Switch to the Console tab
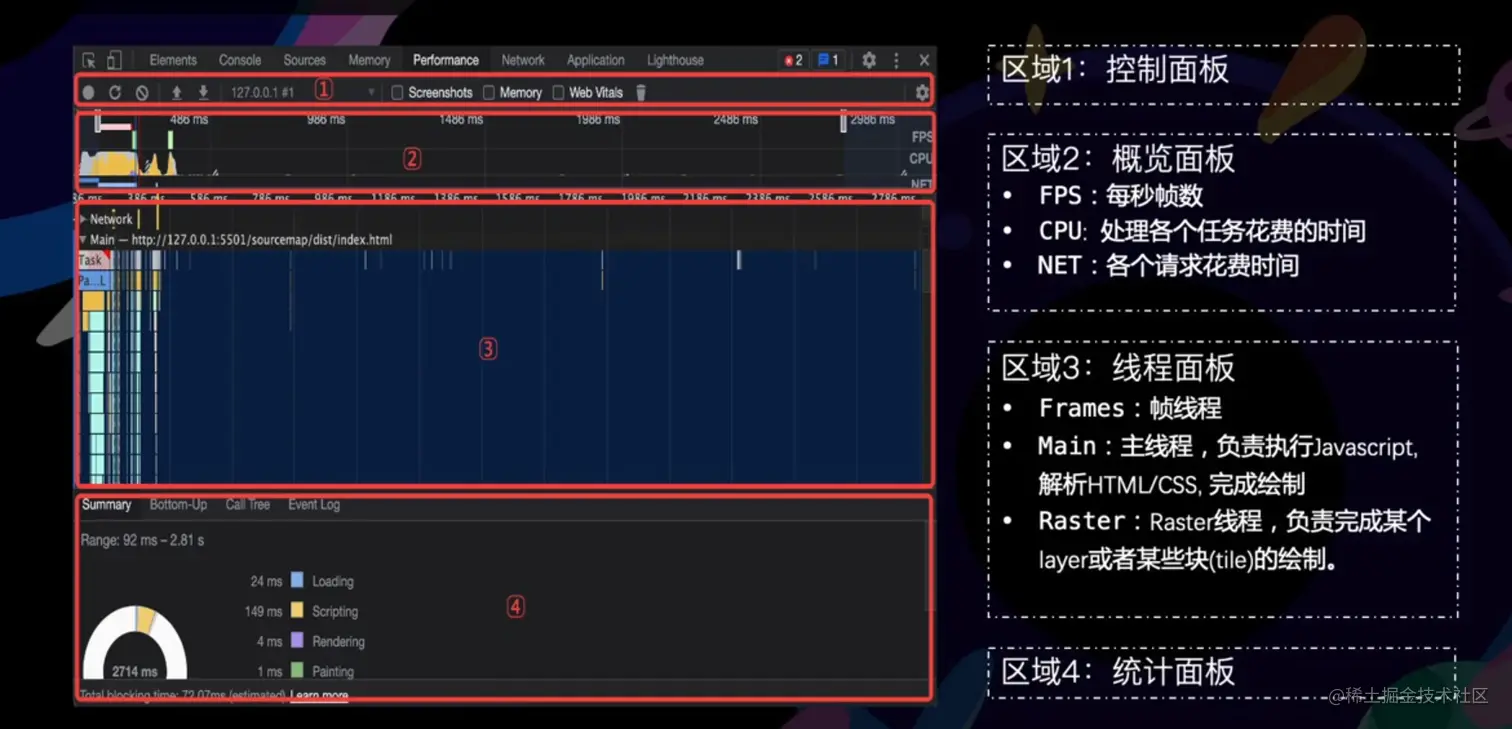Viewport: 1512px width, 729px height. point(240,60)
